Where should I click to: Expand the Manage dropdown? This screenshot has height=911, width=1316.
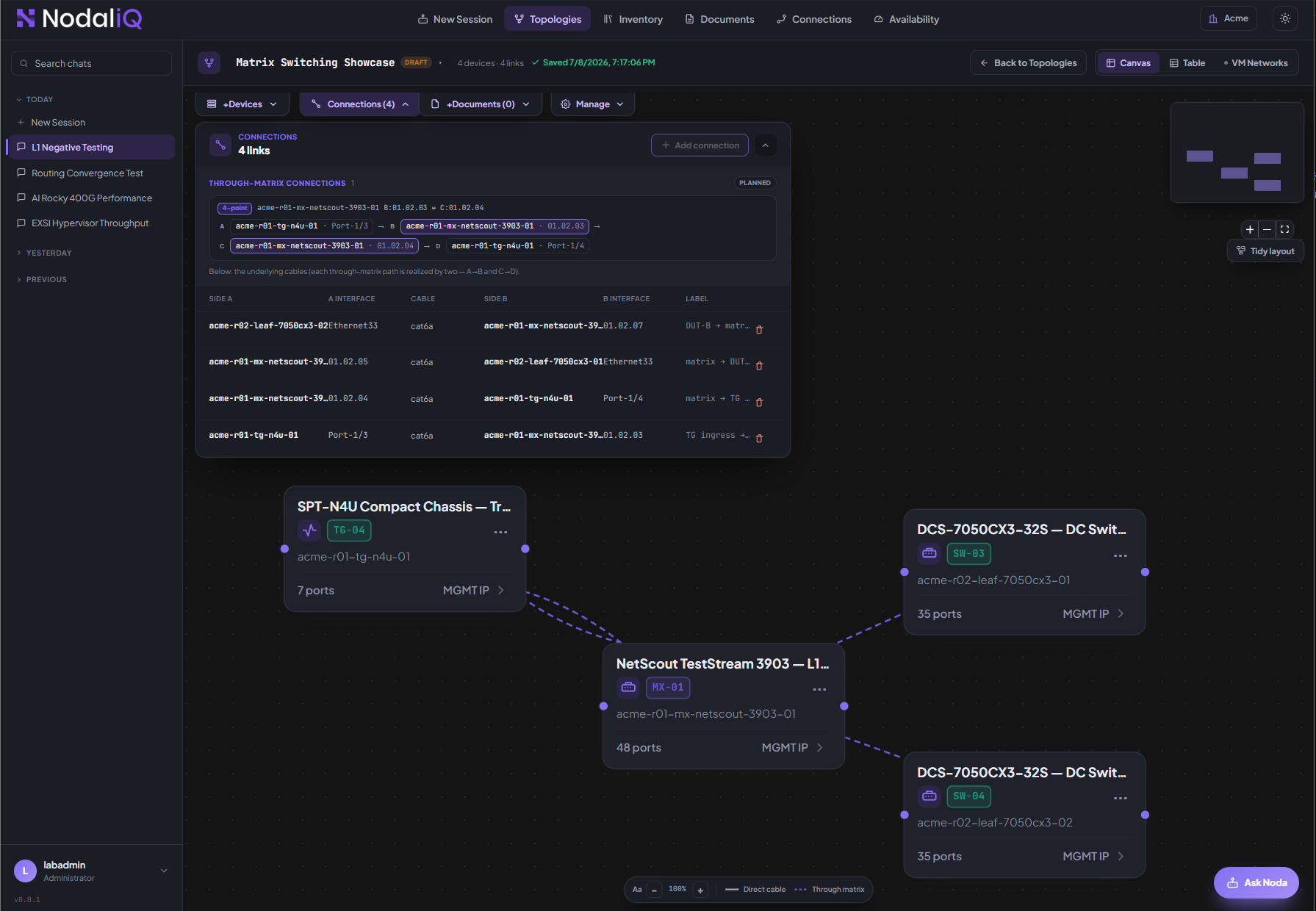pyautogui.click(x=592, y=104)
